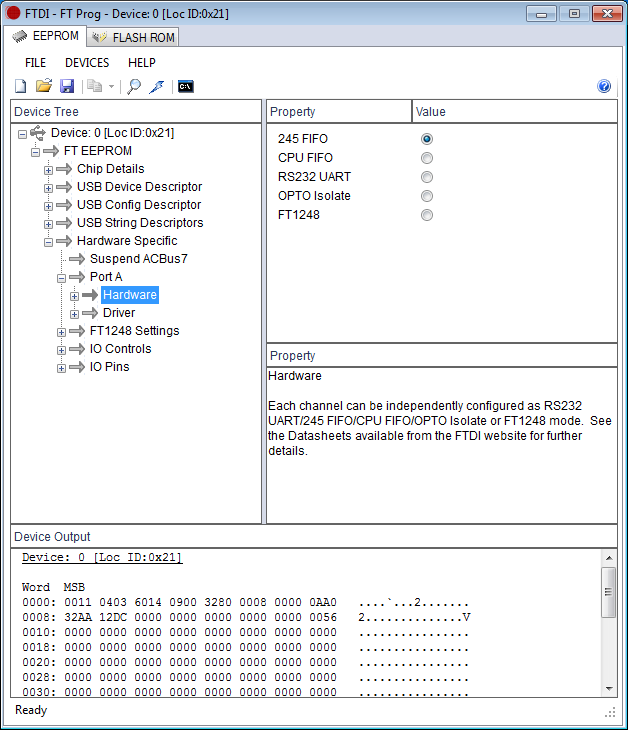Click hex word 6014 in Device Output
The width and height of the screenshot is (628, 730).
(x=148, y=602)
